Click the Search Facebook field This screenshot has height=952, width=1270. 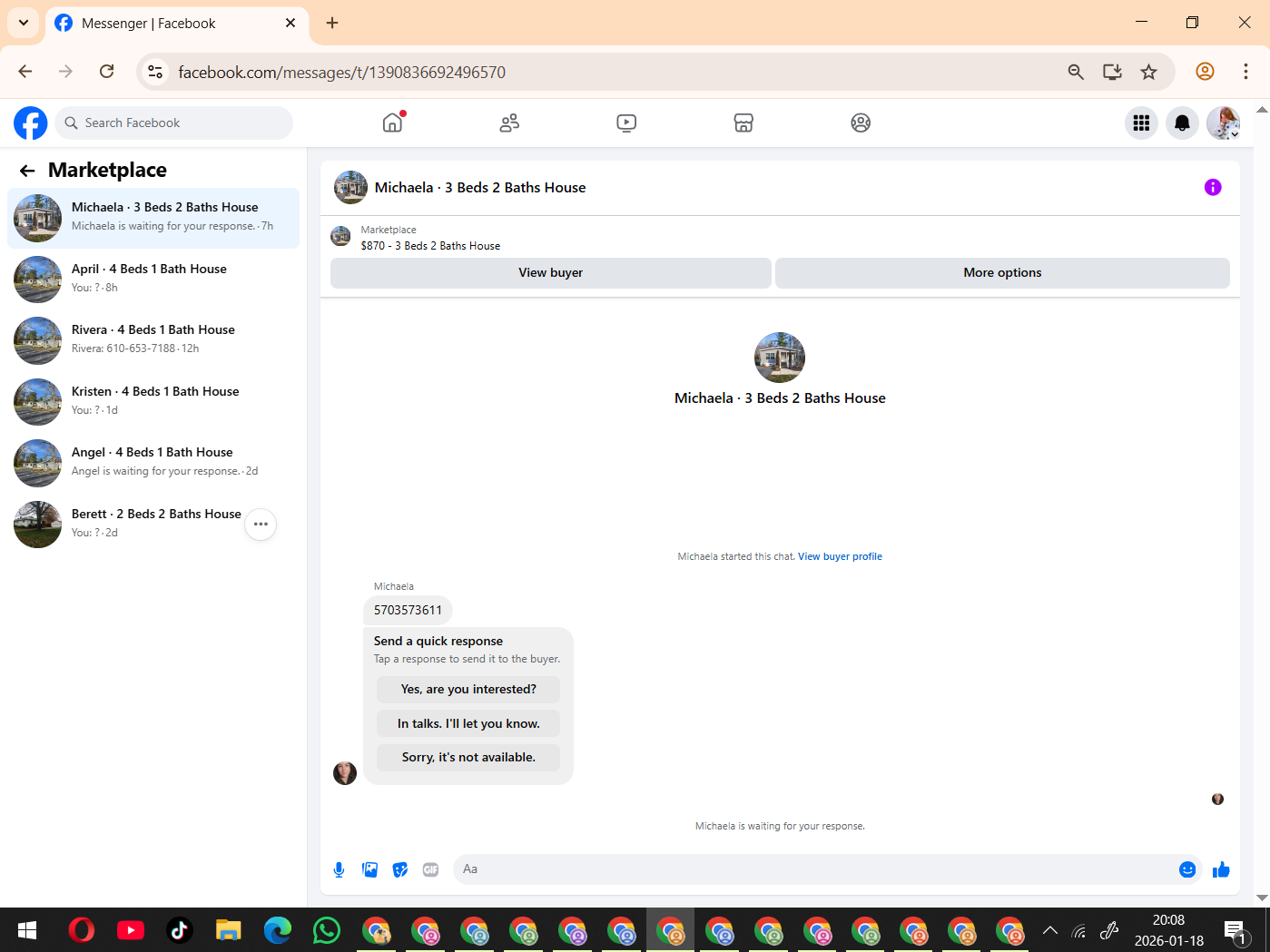pos(174,123)
